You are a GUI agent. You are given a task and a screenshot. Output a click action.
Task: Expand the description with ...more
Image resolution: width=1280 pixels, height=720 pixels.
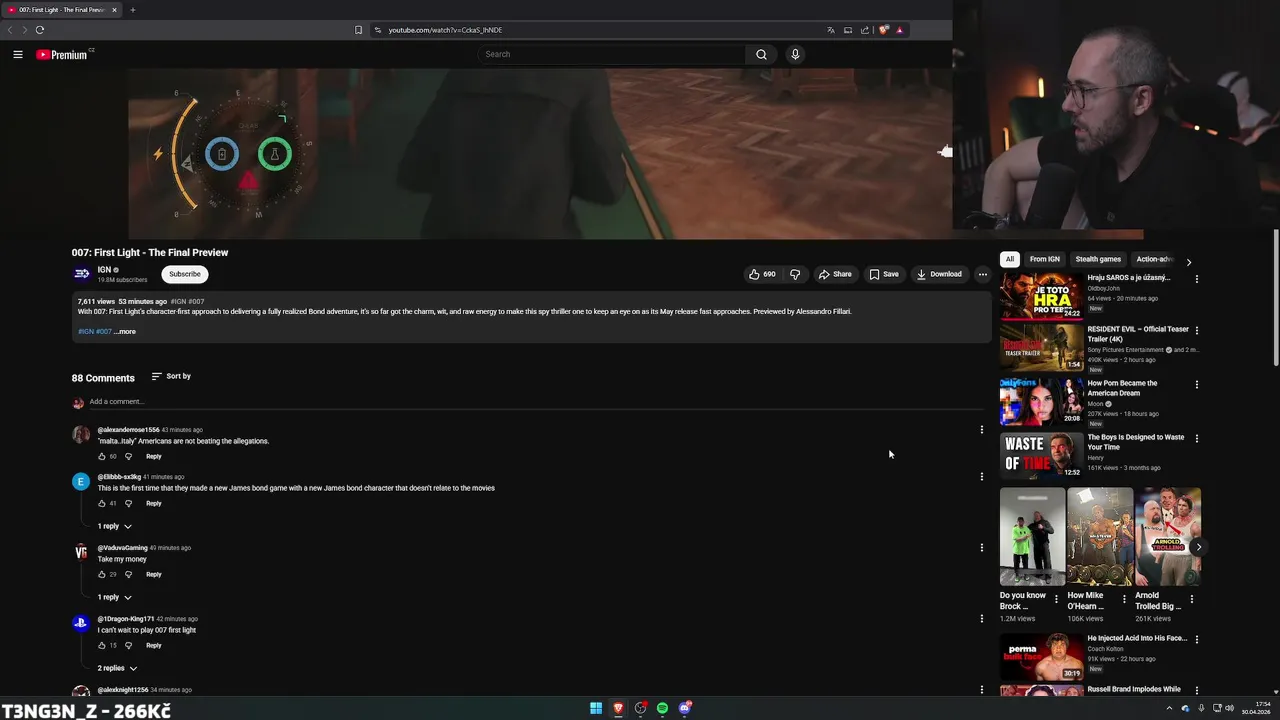(125, 331)
